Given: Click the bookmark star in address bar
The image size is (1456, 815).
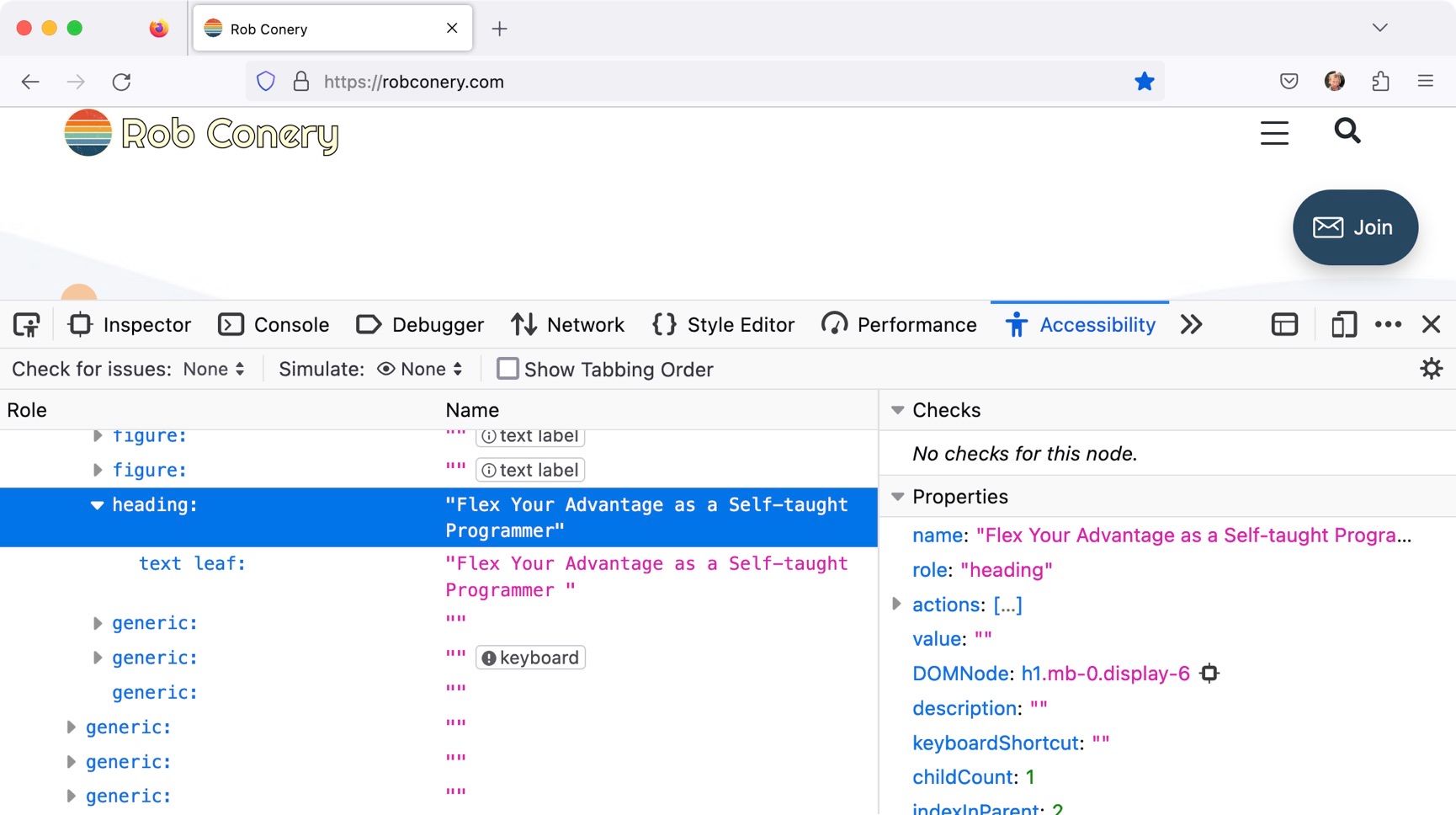Looking at the screenshot, I should (x=1144, y=82).
